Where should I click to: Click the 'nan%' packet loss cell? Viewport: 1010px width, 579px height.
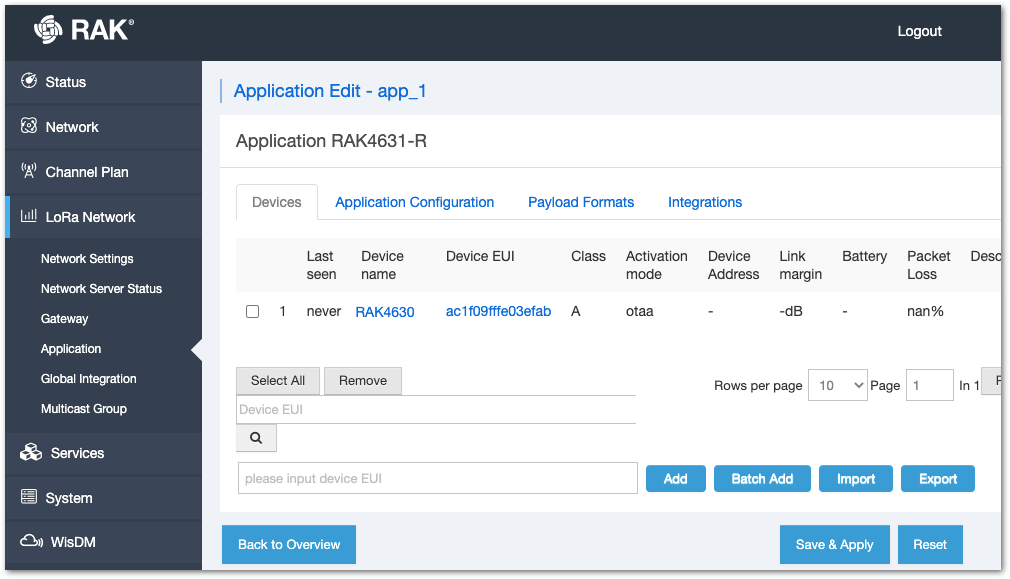(925, 311)
